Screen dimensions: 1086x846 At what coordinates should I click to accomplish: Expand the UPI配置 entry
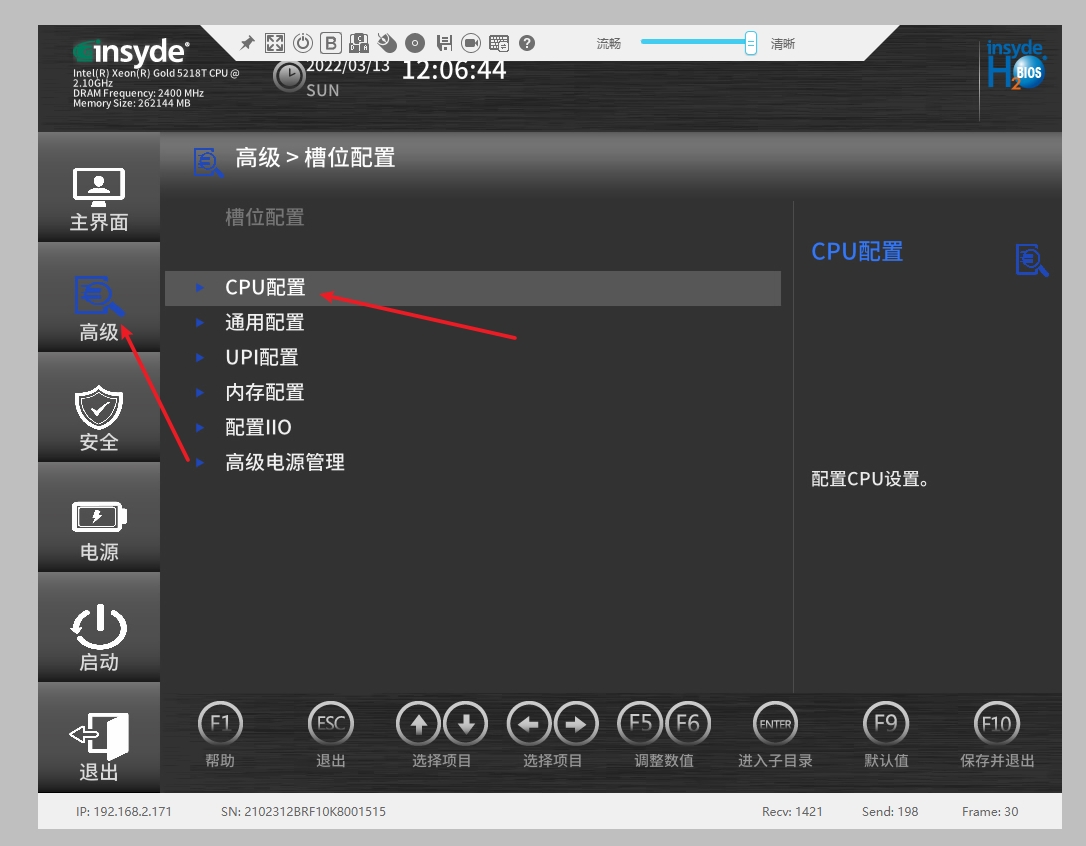(x=261, y=358)
